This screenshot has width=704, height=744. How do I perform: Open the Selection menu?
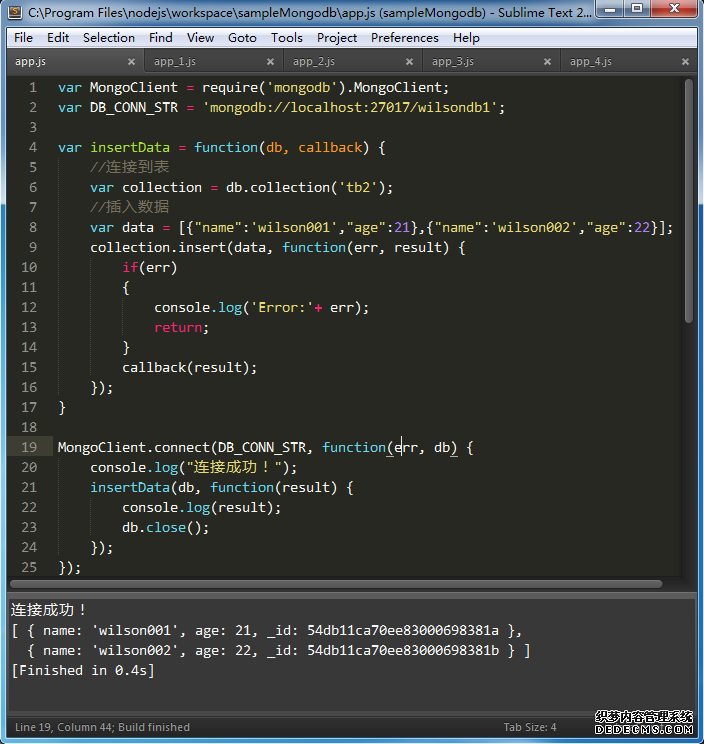[108, 38]
